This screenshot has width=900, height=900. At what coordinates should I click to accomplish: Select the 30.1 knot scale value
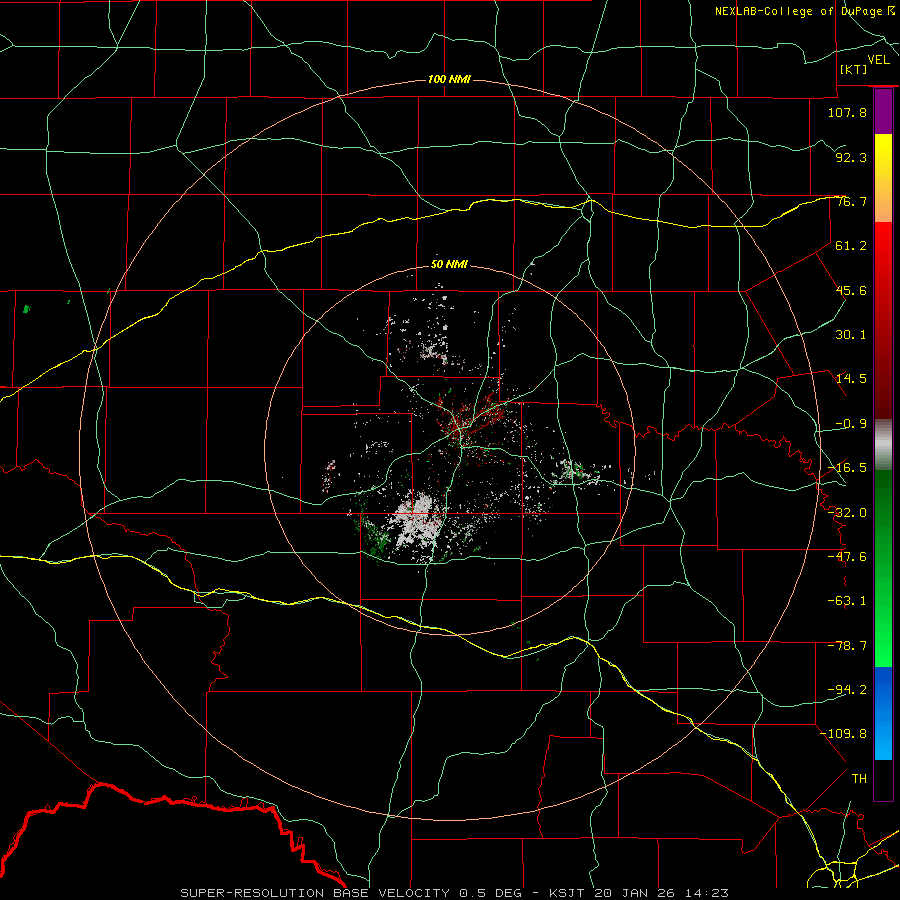point(851,335)
